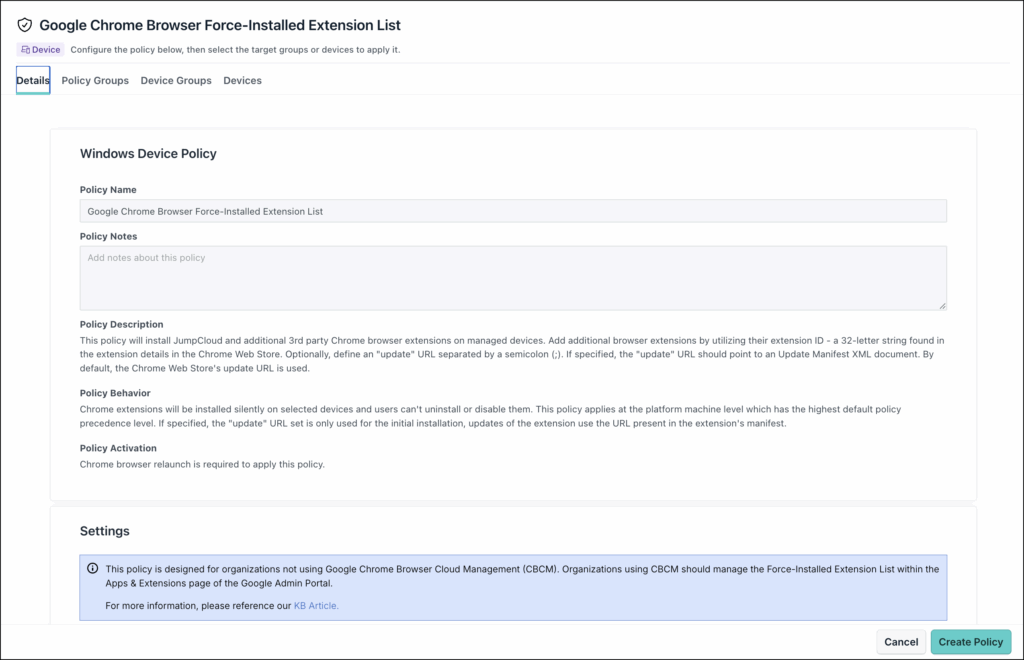The width and height of the screenshot is (1024, 660).
Task: Click the Policy Notes resize handle
Action: tap(942, 306)
